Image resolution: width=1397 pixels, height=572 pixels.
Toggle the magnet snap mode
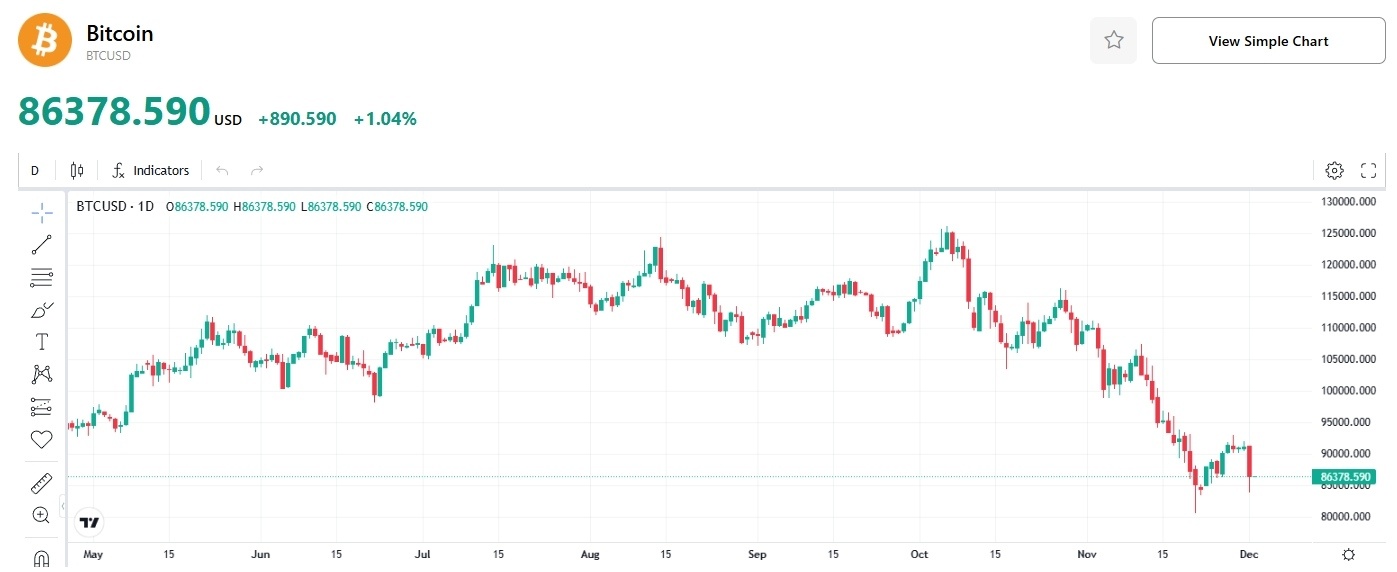[41, 558]
